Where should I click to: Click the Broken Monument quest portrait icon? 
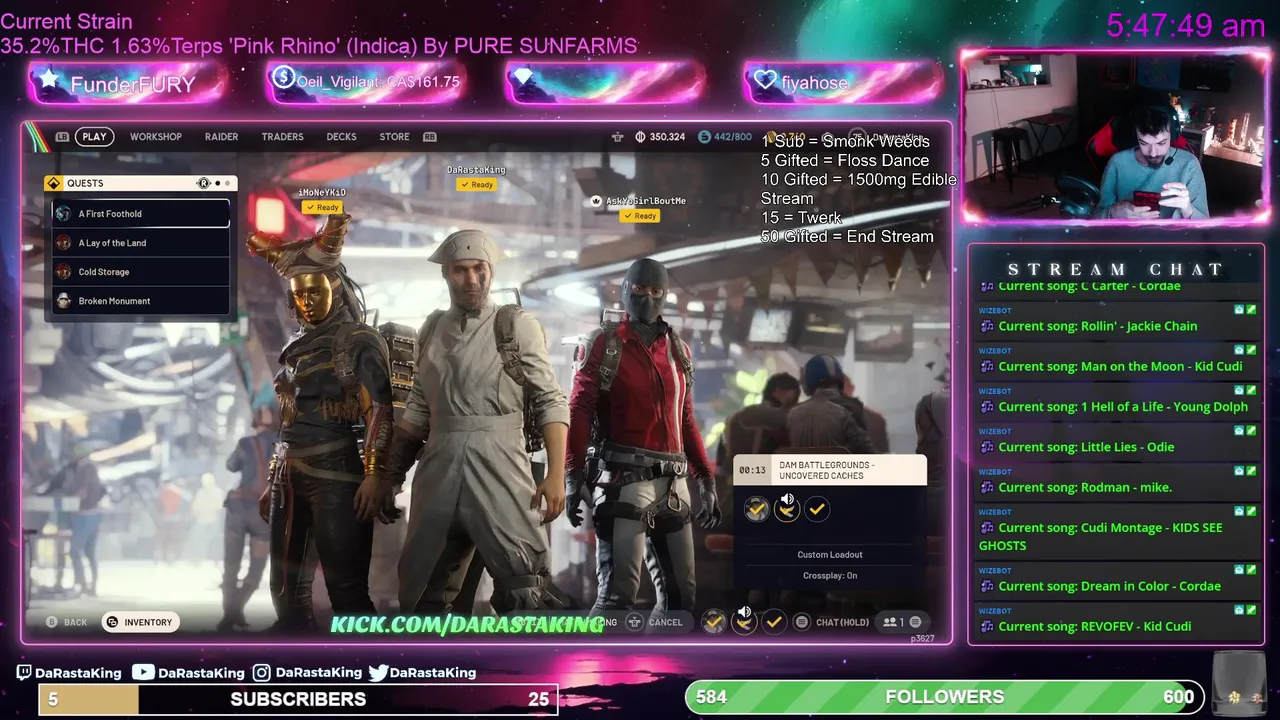(63, 301)
